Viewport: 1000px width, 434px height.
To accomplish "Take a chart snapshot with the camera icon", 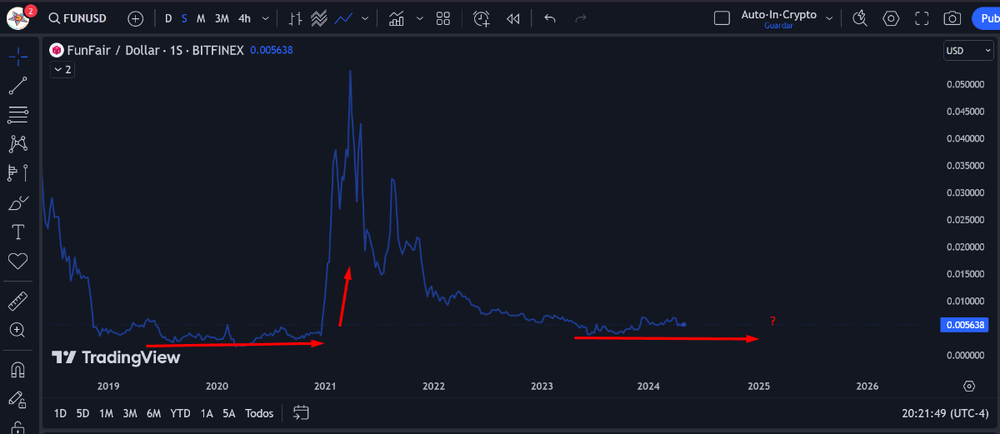I will 953,18.
